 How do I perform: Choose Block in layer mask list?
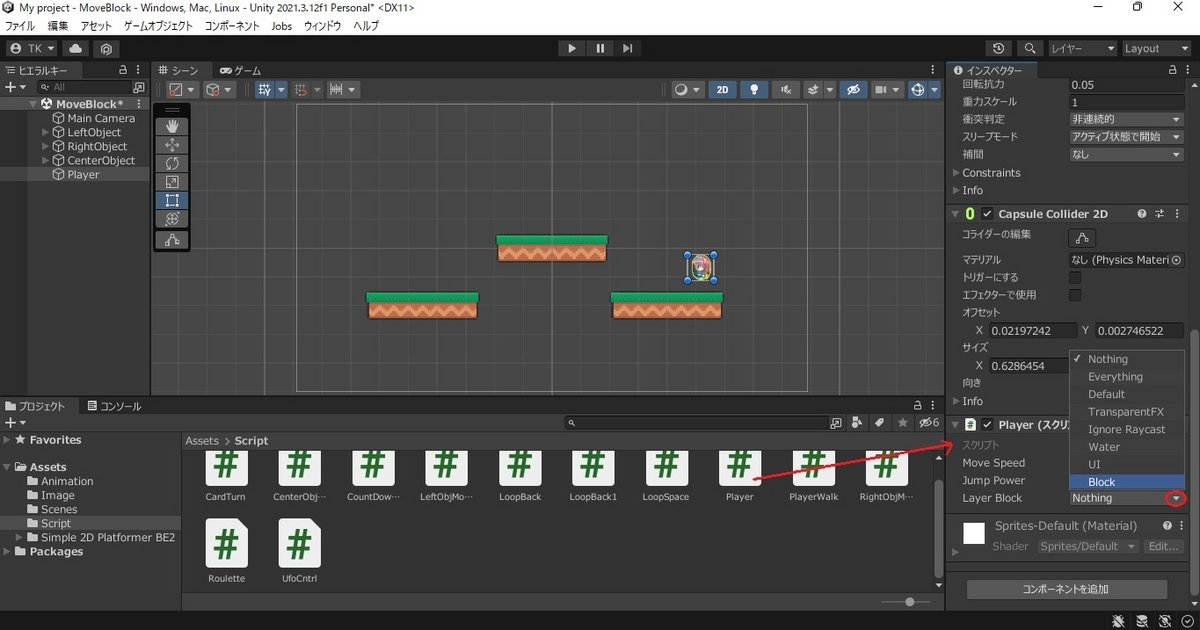pyautogui.click(x=1127, y=482)
